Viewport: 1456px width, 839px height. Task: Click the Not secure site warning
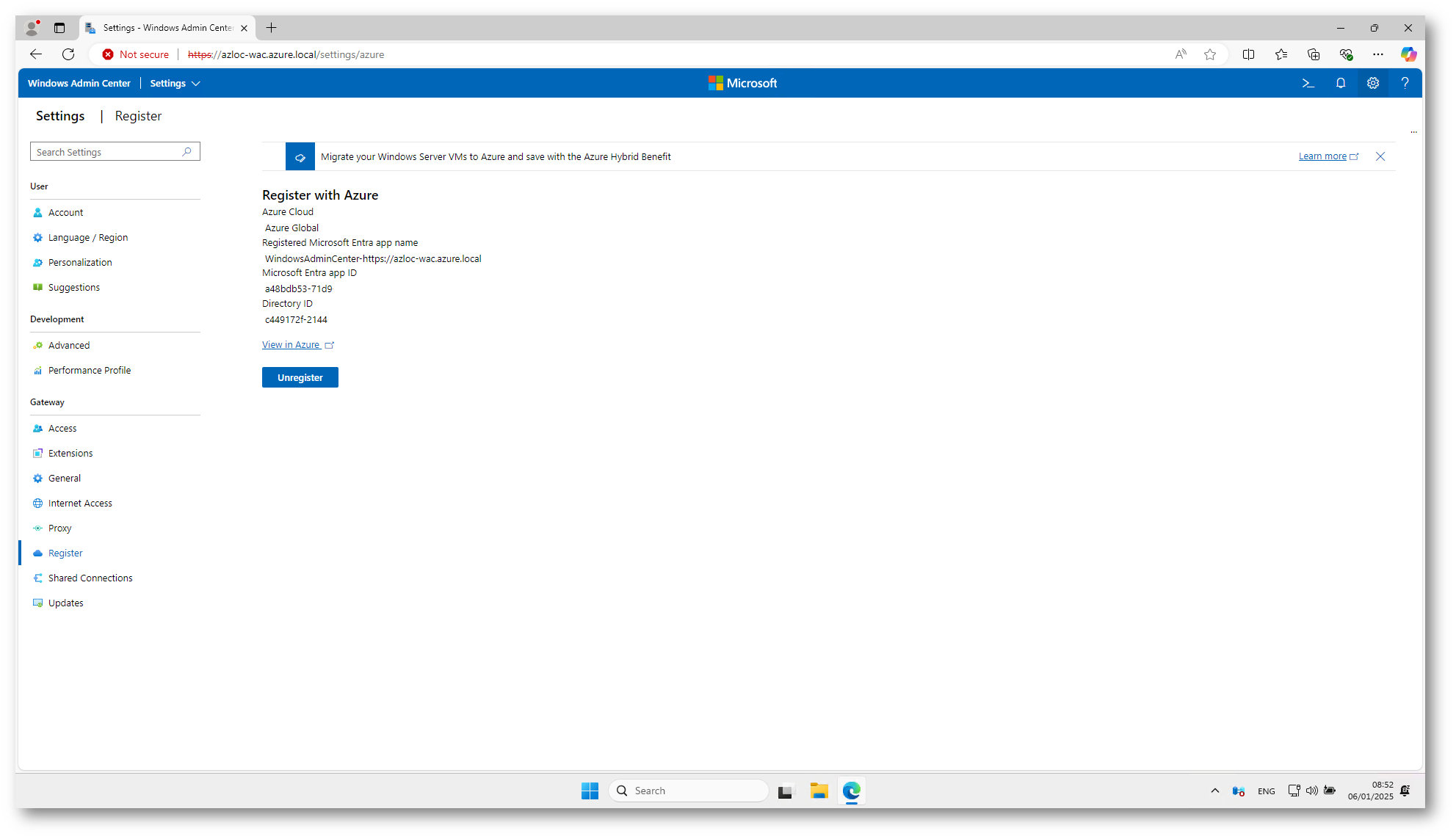(136, 54)
